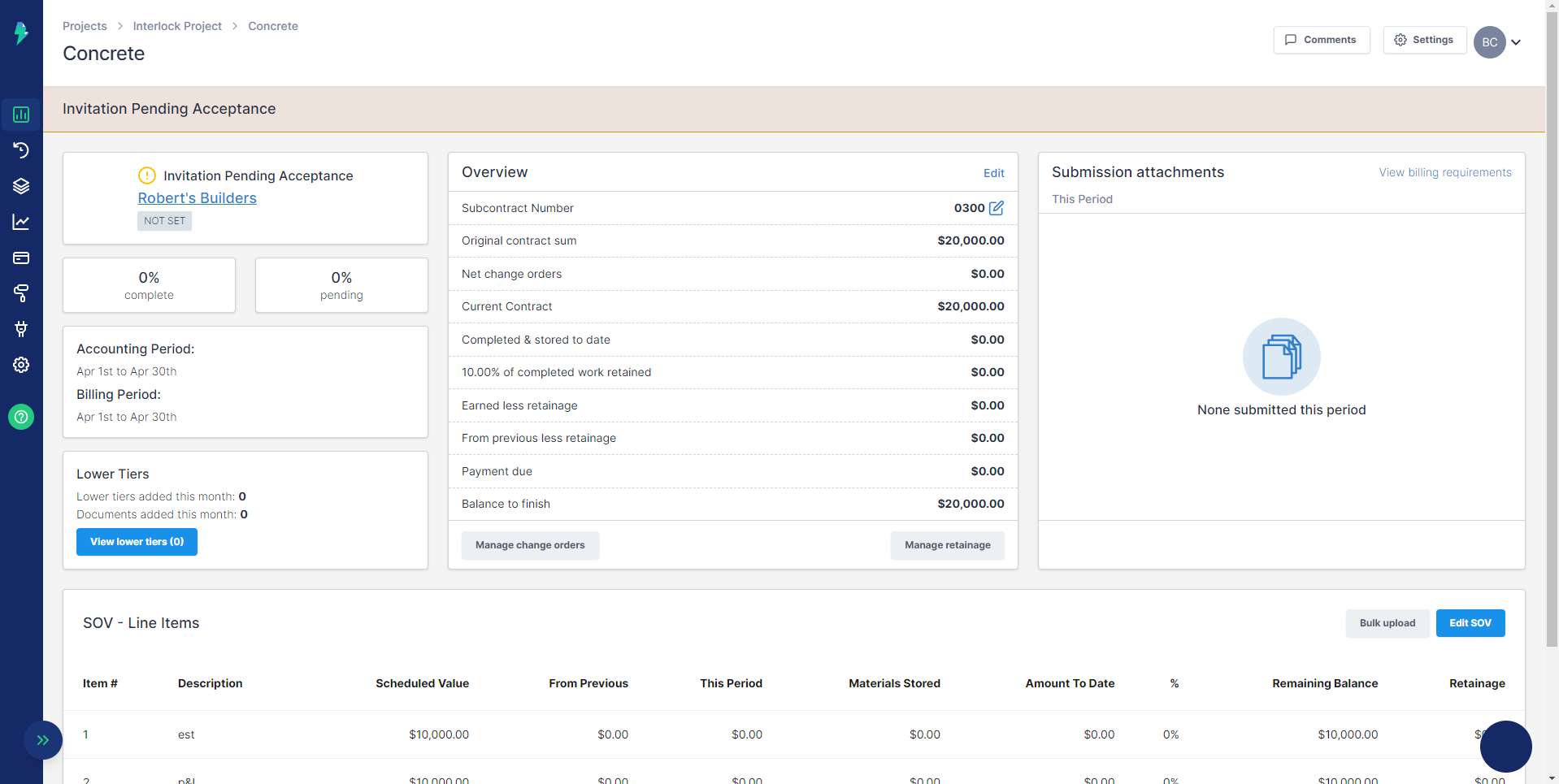Go to Projects breadcrumb
Image resolution: width=1559 pixels, height=784 pixels.
tap(85, 26)
